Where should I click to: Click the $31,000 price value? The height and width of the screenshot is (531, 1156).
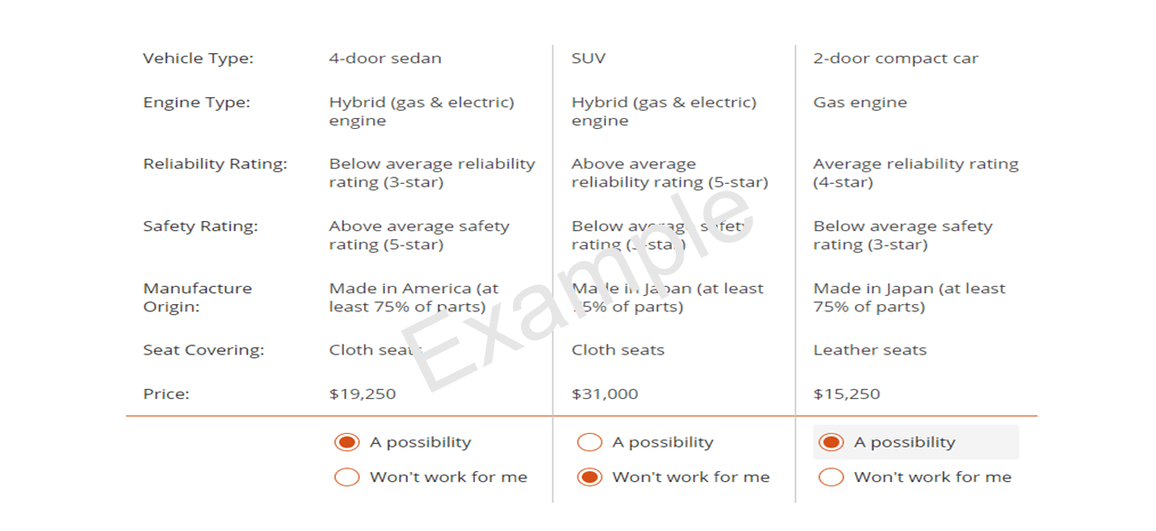click(x=605, y=394)
